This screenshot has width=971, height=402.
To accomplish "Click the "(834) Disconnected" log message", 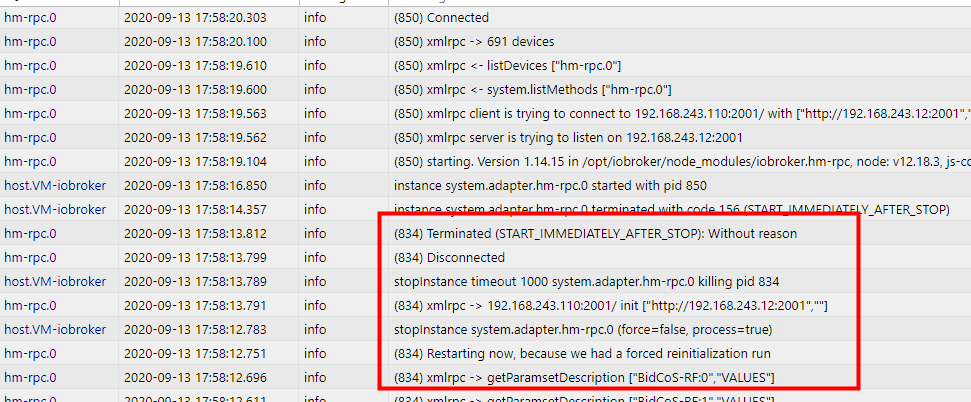I will click(x=449, y=257).
